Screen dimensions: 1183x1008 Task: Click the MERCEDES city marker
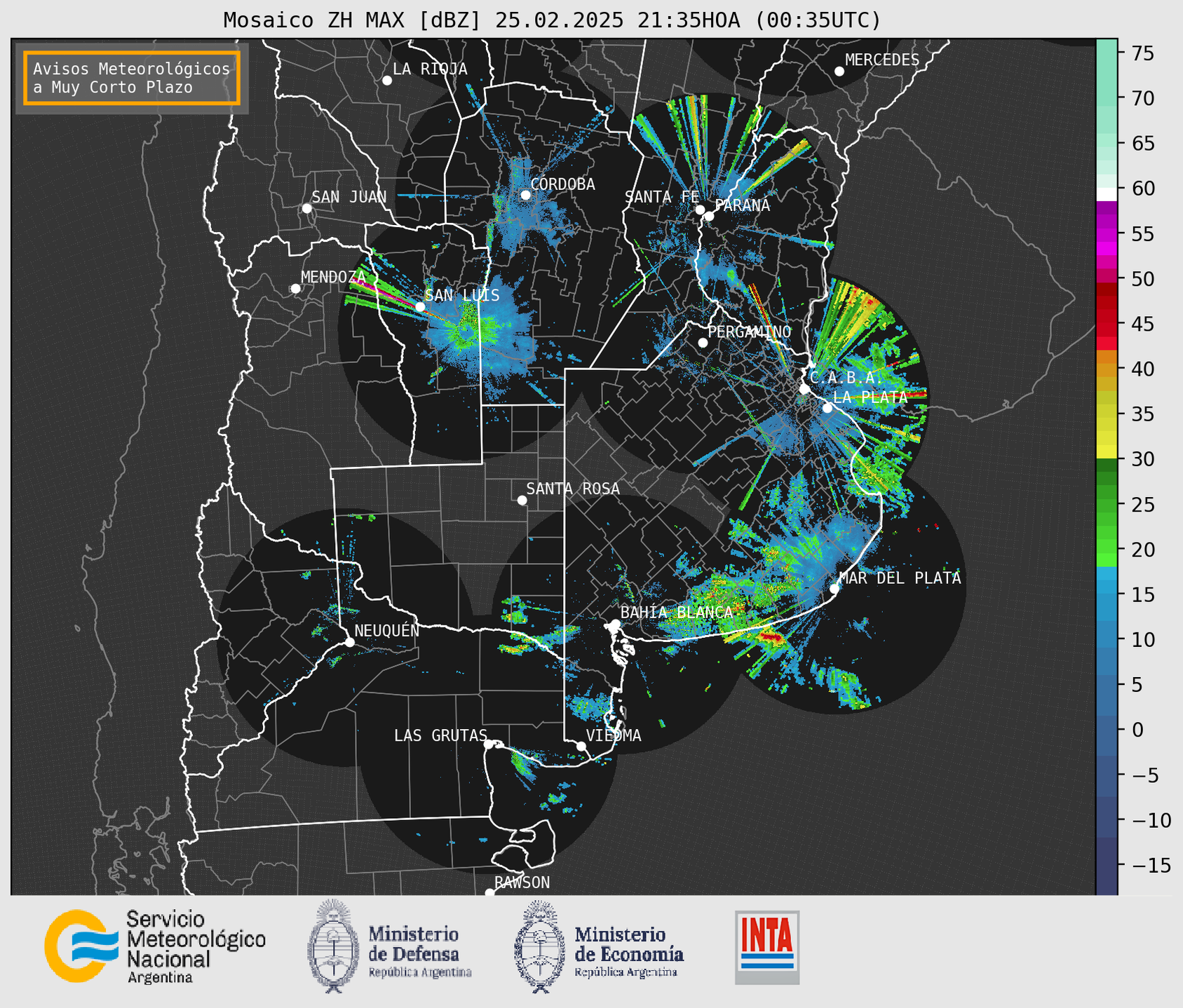(839, 71)
